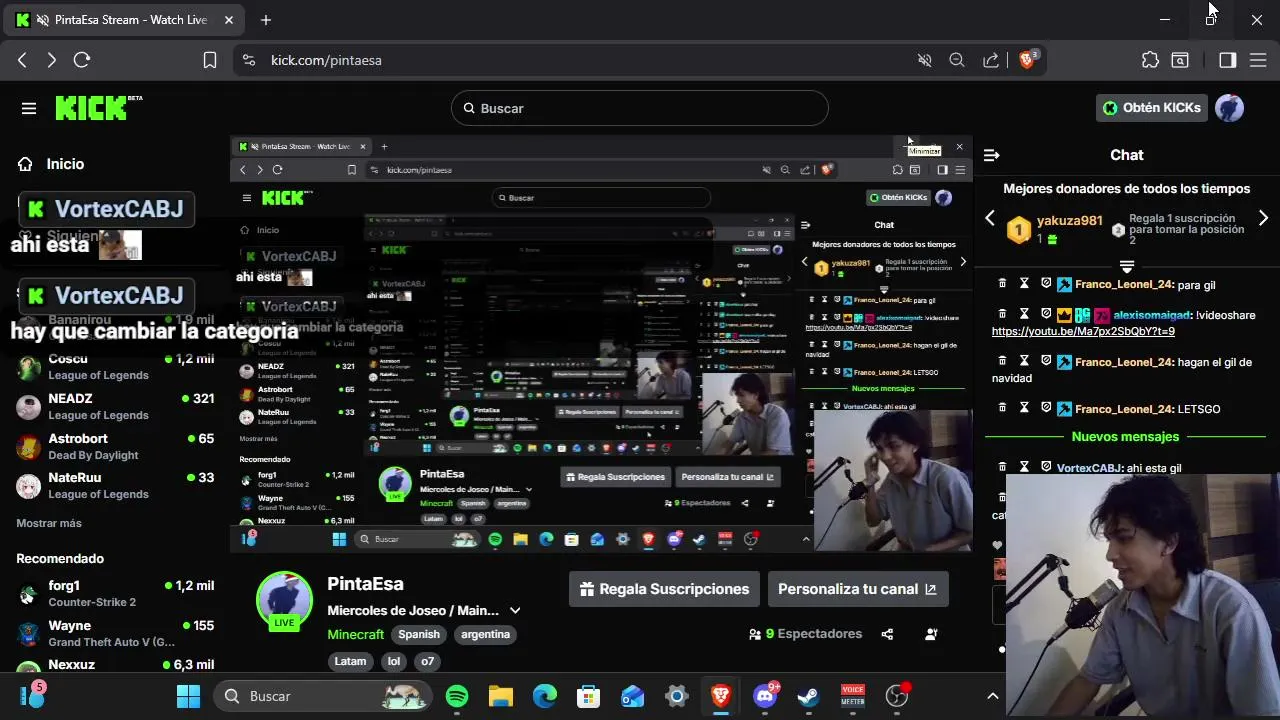Click the add-user icon beside viewers

(x=931, y=634)
